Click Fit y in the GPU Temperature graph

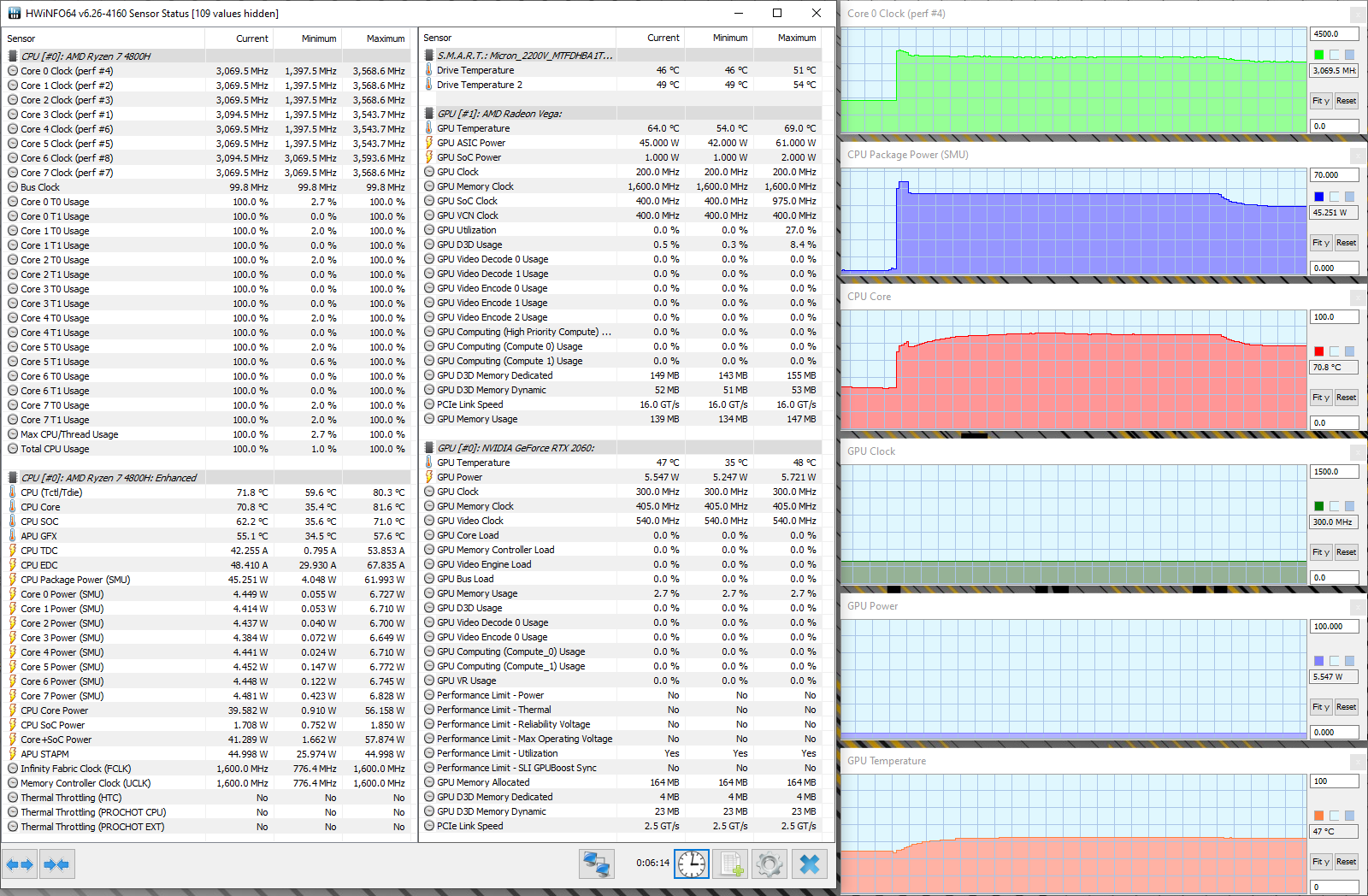(1321, 862)
